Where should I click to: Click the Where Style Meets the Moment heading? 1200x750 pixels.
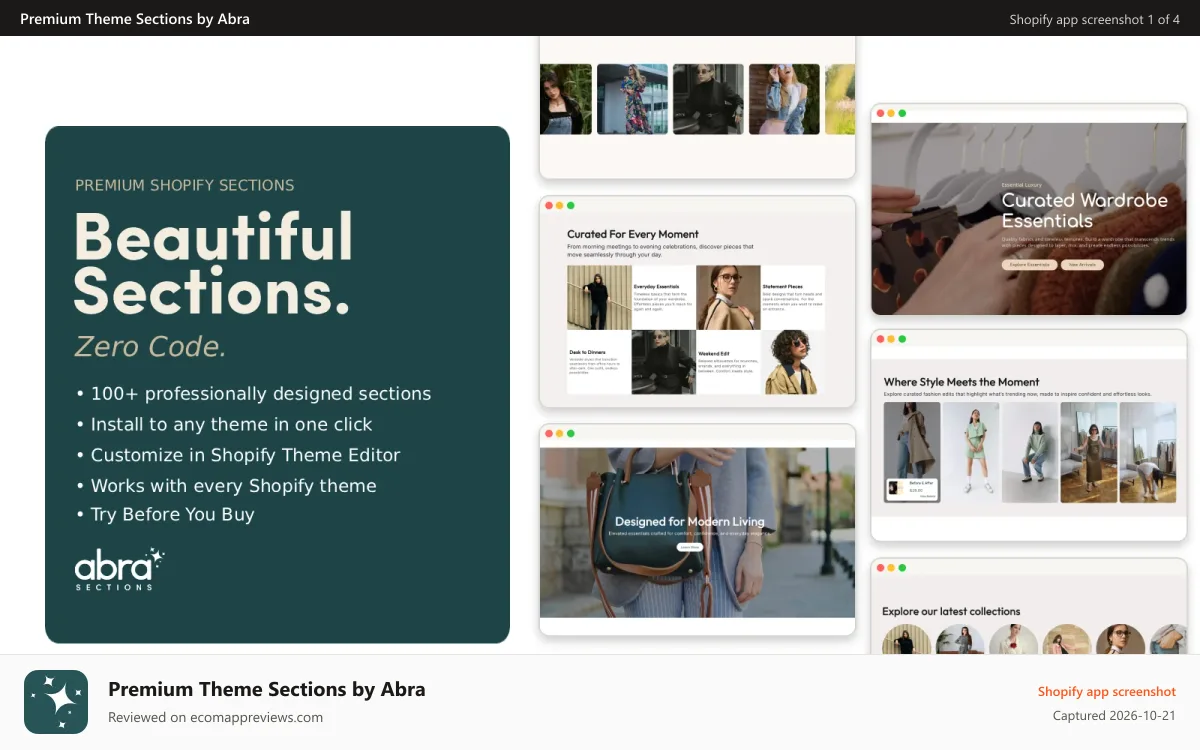(x=962, y=382)
